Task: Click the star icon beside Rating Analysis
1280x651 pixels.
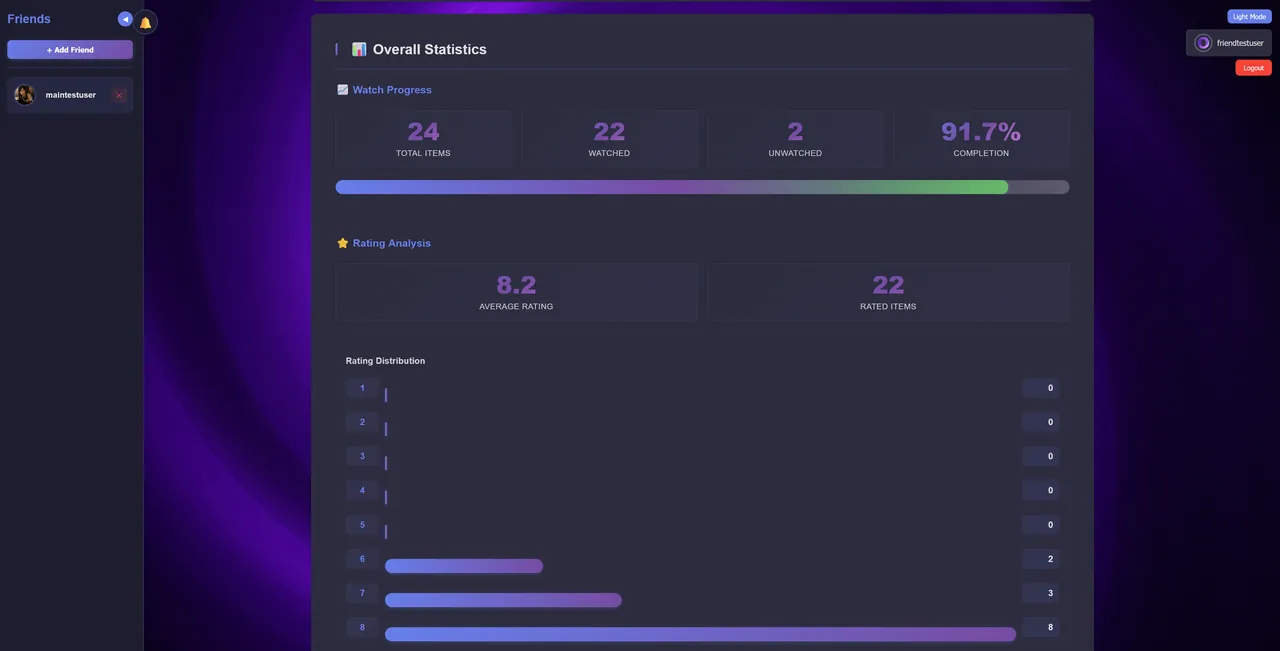Action: coord(343,243)
